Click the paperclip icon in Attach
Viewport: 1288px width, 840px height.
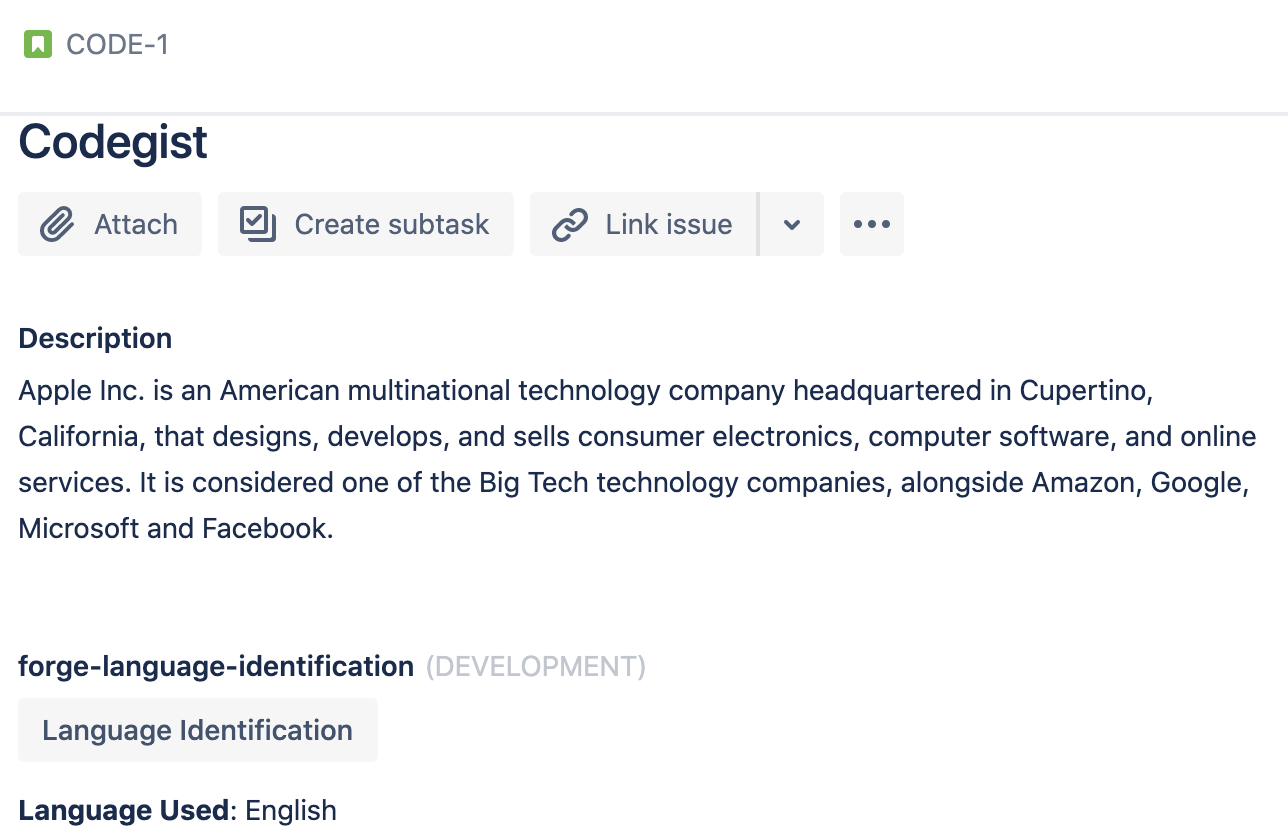tap(57, 224)
